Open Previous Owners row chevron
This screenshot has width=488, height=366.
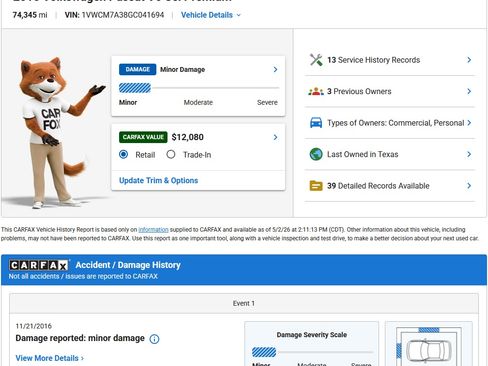[469, 91]
